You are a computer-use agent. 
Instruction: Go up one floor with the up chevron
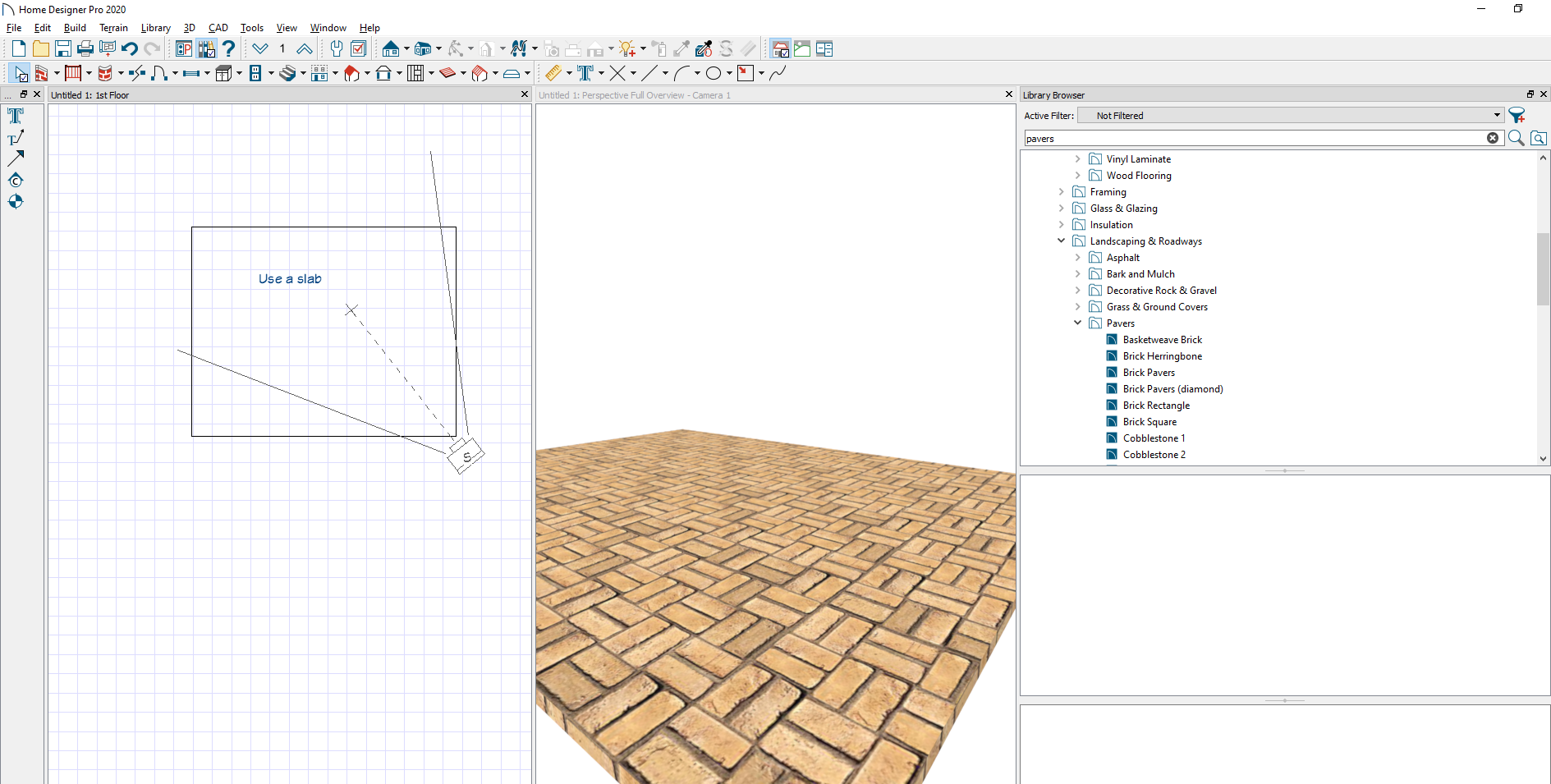304,49
